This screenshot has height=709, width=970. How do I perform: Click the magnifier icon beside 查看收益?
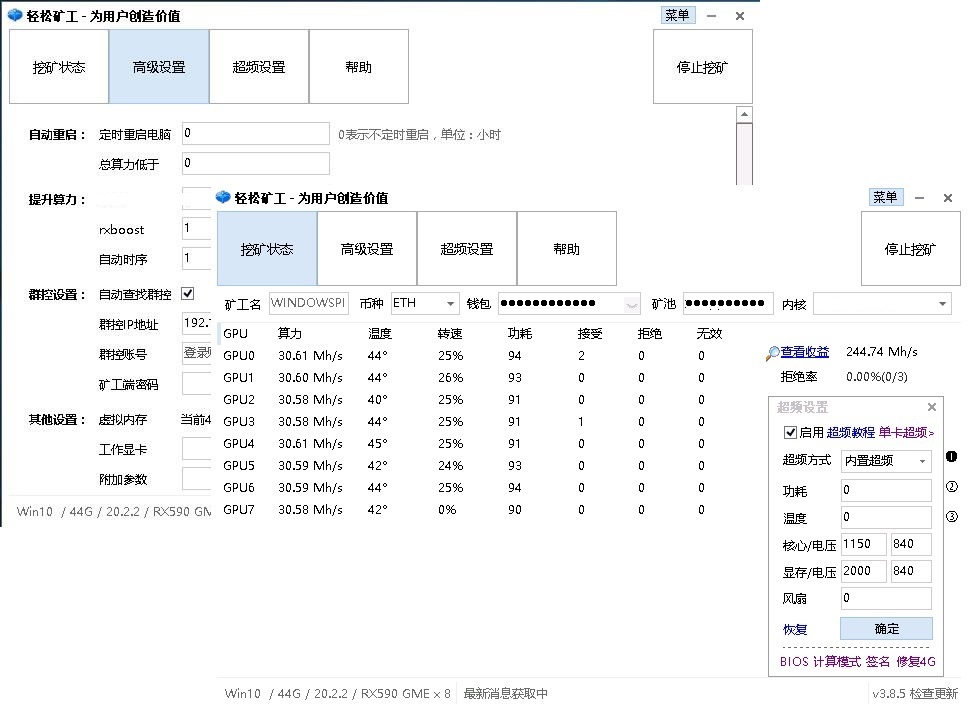pyautogui.click(x=772, y=353)
